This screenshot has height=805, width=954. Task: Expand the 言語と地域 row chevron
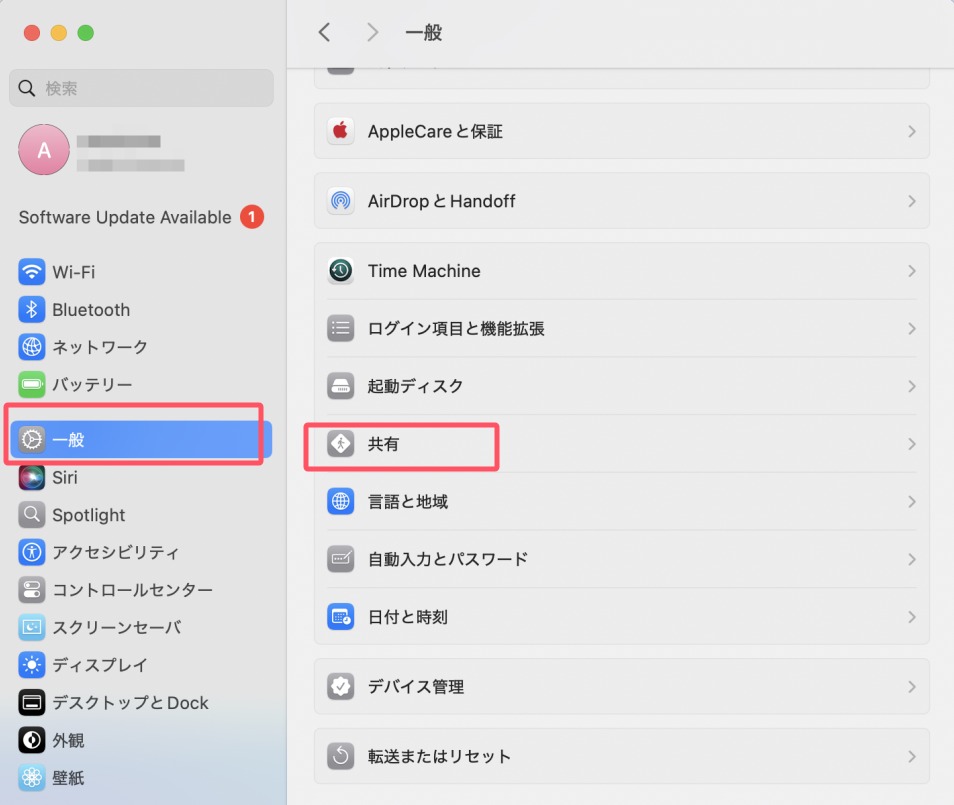[911, 501]
